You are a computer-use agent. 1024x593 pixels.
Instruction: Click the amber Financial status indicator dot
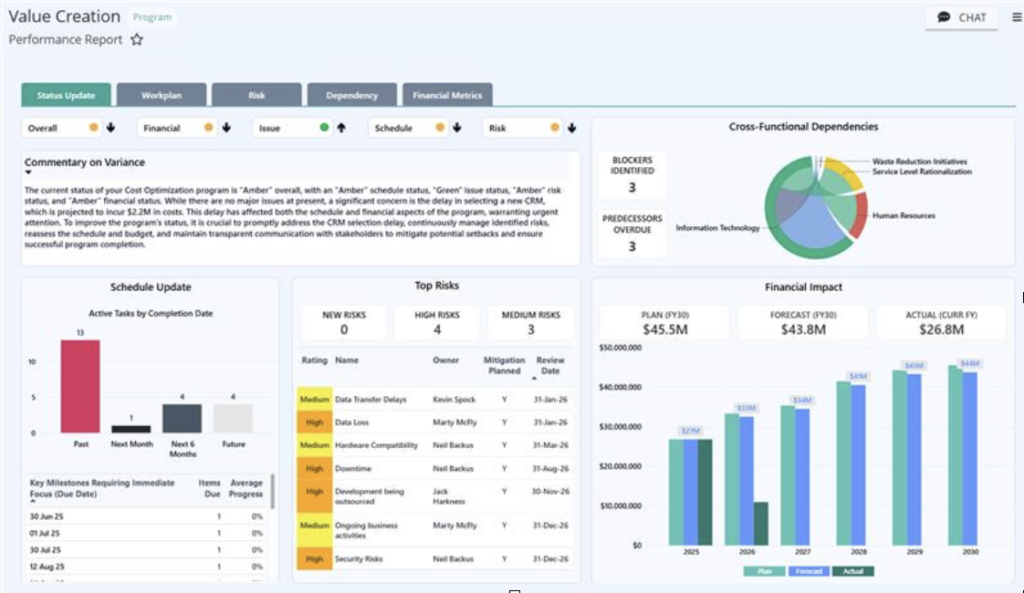tap(209, 127)
